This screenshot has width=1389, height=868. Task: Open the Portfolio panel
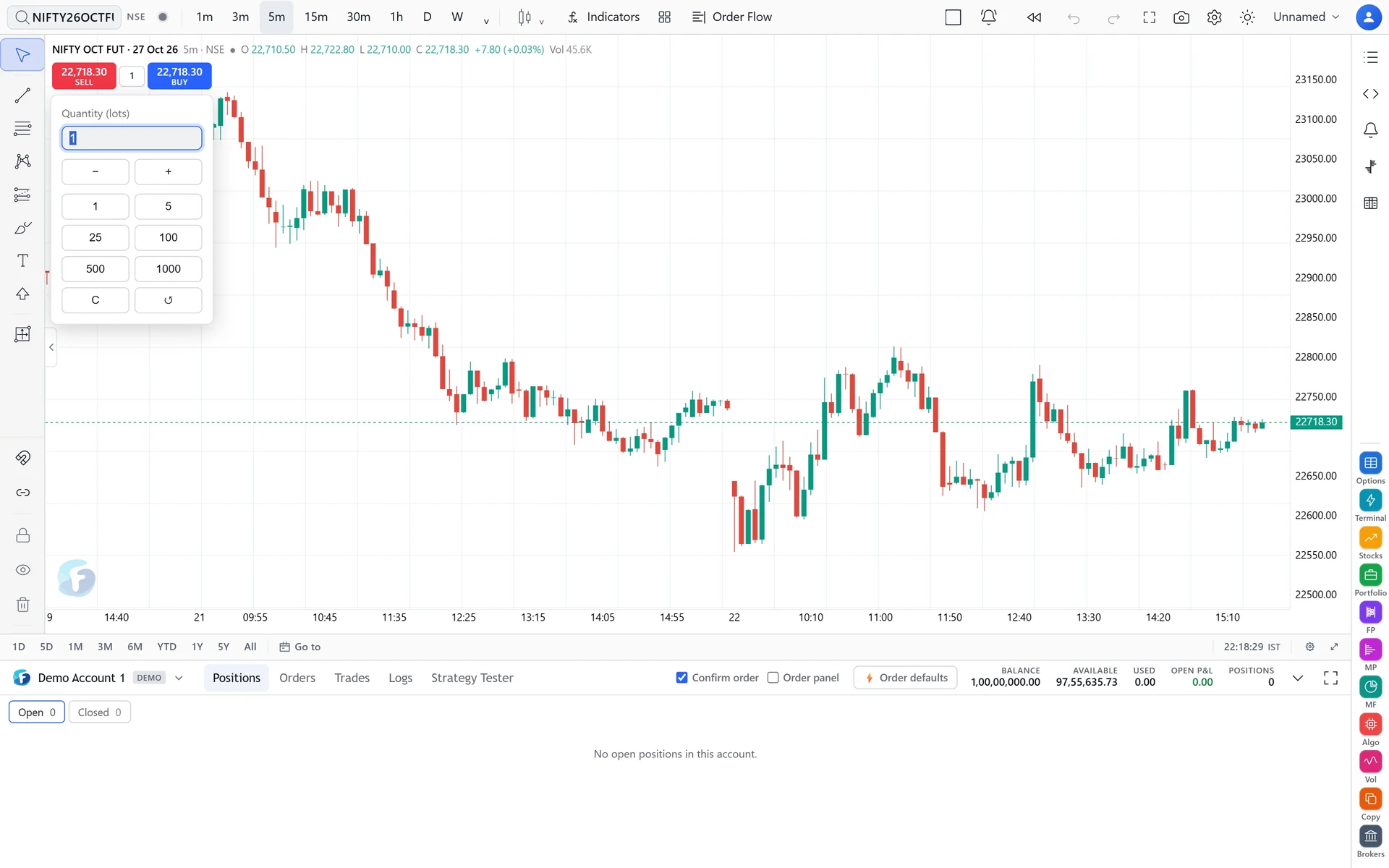click(x=1370, y=575)
